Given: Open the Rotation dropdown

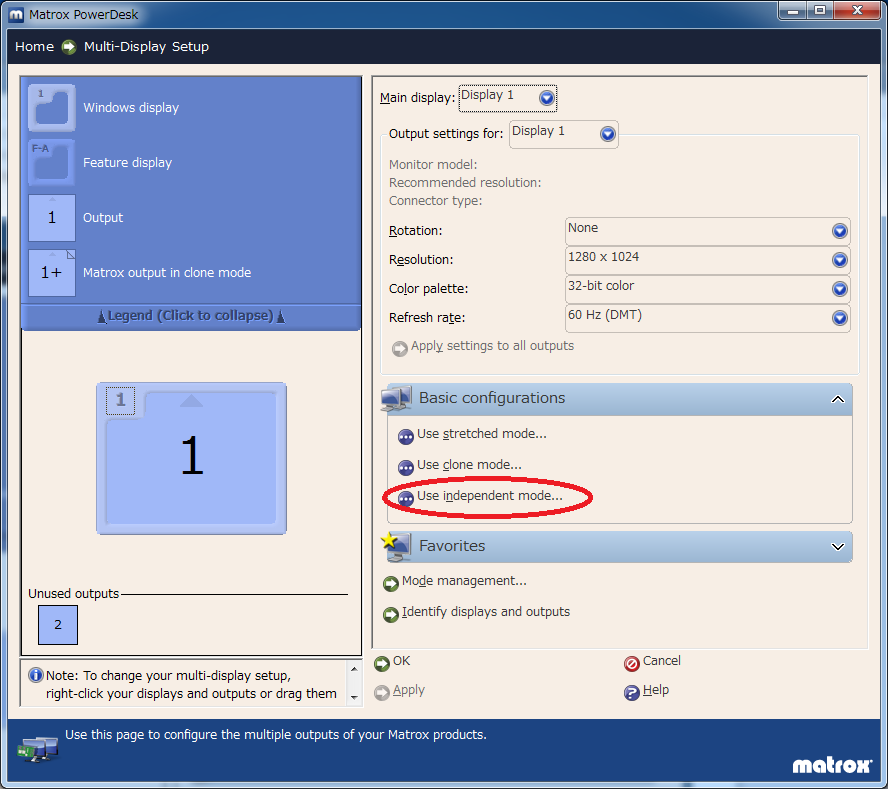Looking at the screenshot, I should point(839,231).
